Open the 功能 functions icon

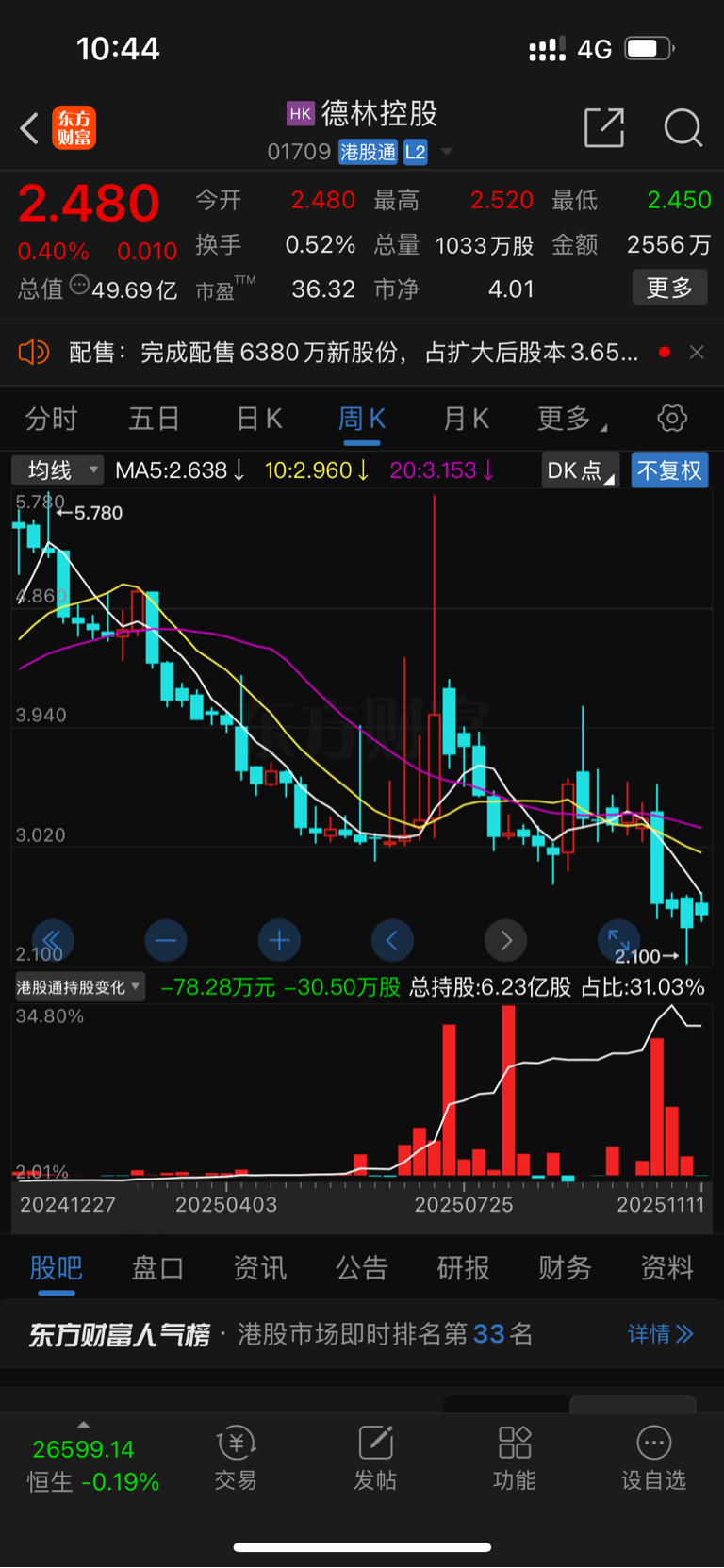pos(515,1459)
